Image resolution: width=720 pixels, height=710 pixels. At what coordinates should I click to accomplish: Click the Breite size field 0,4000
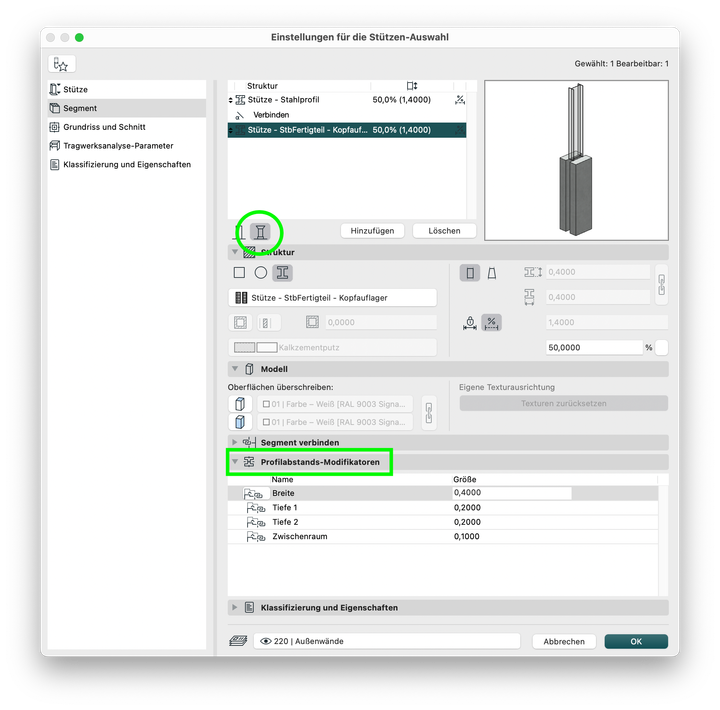(512, 493)
